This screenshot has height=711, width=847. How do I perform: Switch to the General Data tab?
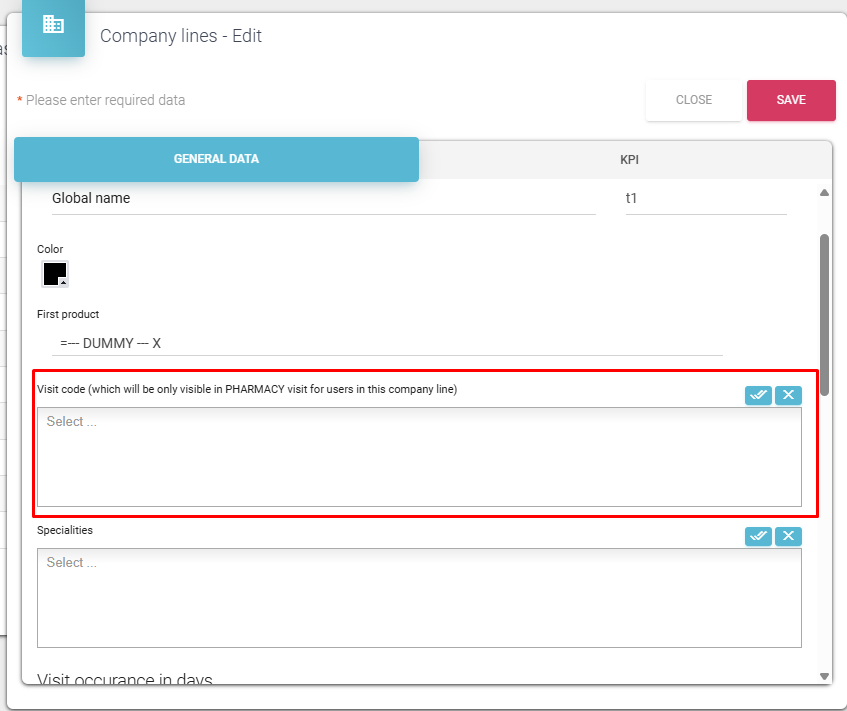tap(216, 159)
